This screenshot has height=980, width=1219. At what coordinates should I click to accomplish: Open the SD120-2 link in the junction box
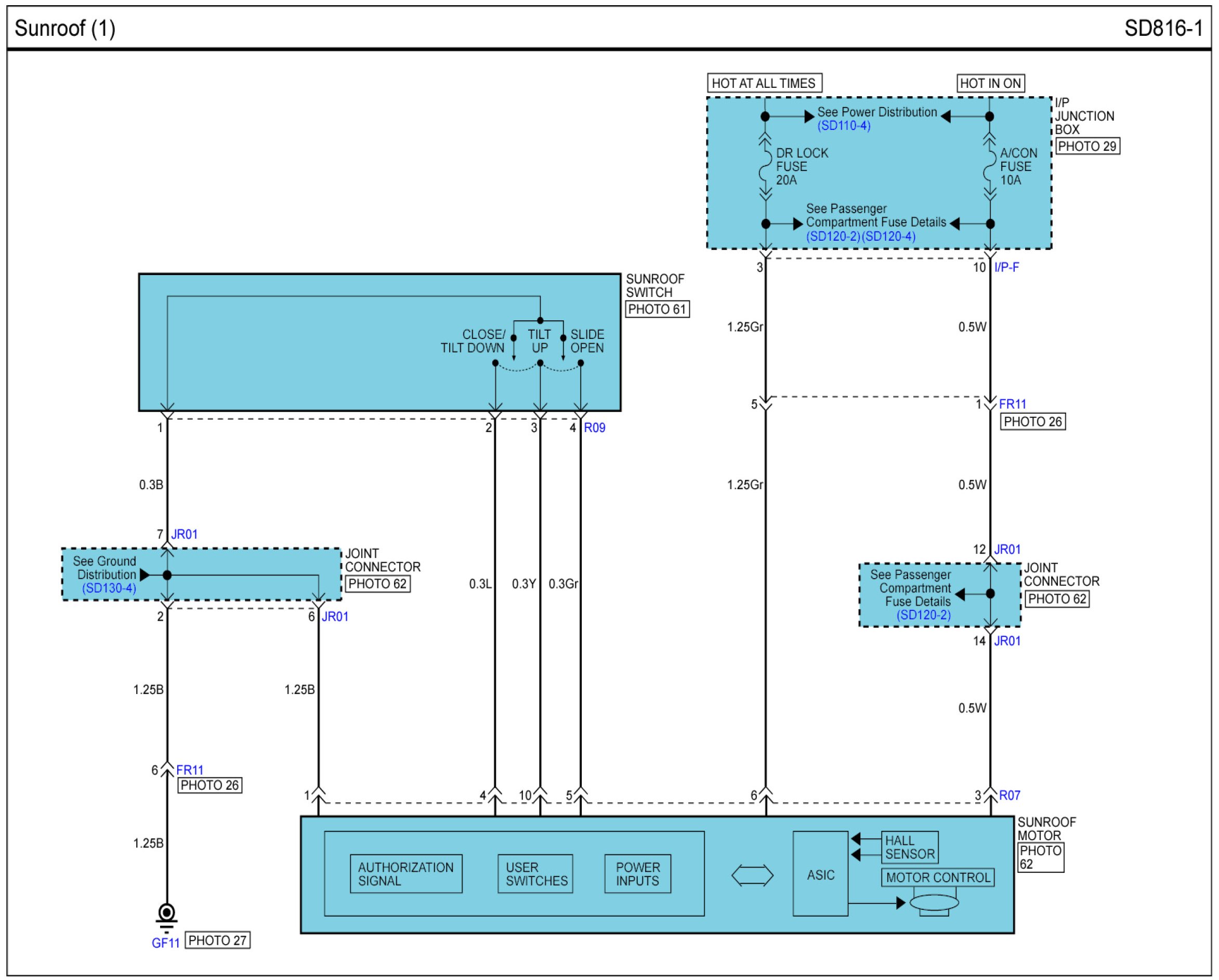pos(832,237)
